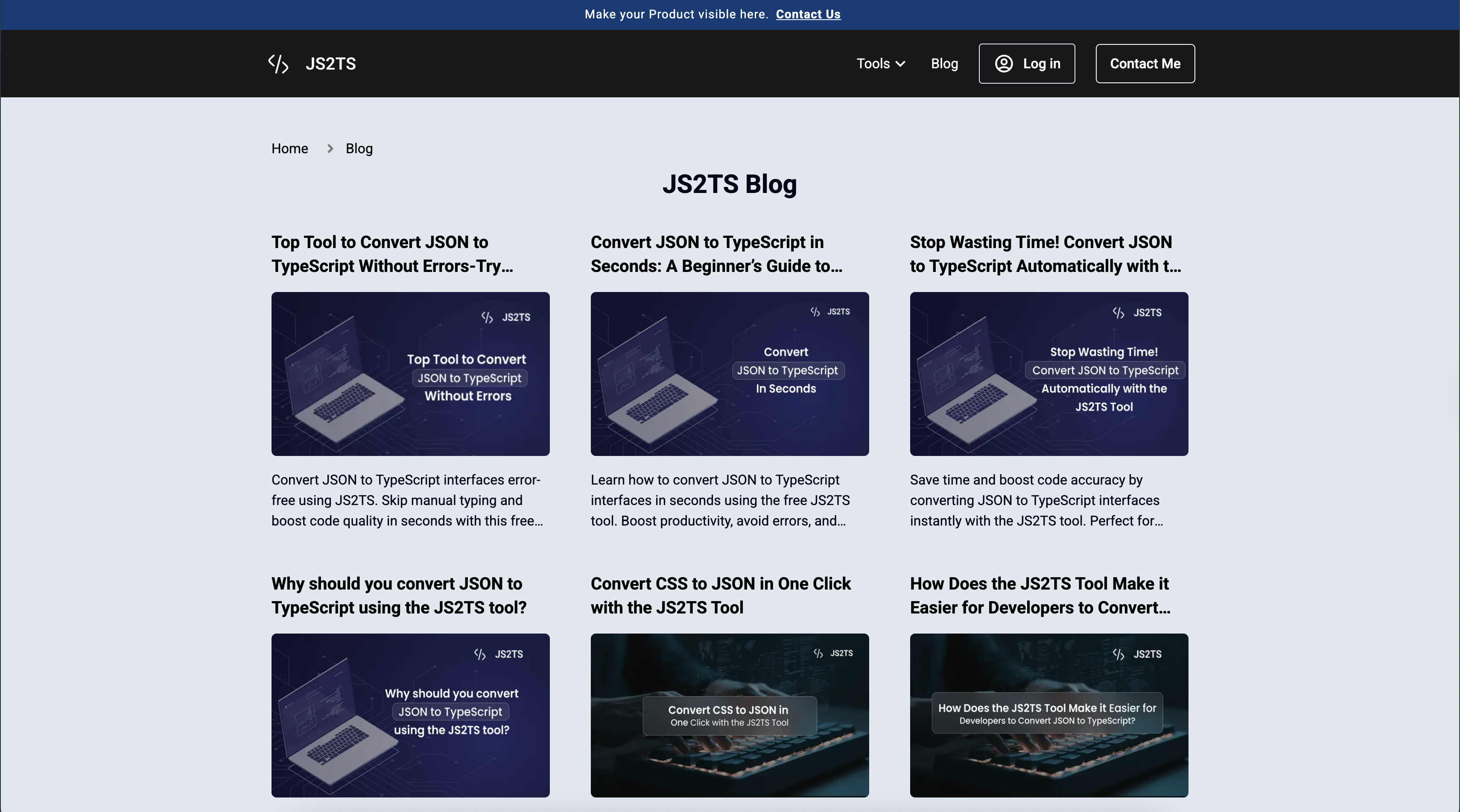Click the text "Make your Product visible here."
This screenshot has height=812, width=1460.
676,15
